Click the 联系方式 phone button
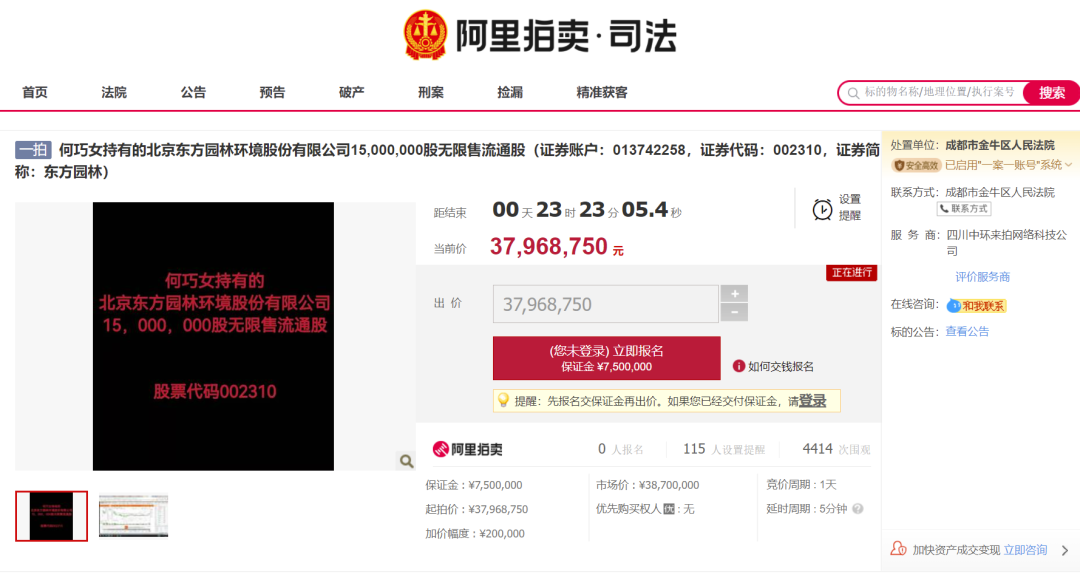Viewport: 1080px width, 583px height. tap(964, 209)
